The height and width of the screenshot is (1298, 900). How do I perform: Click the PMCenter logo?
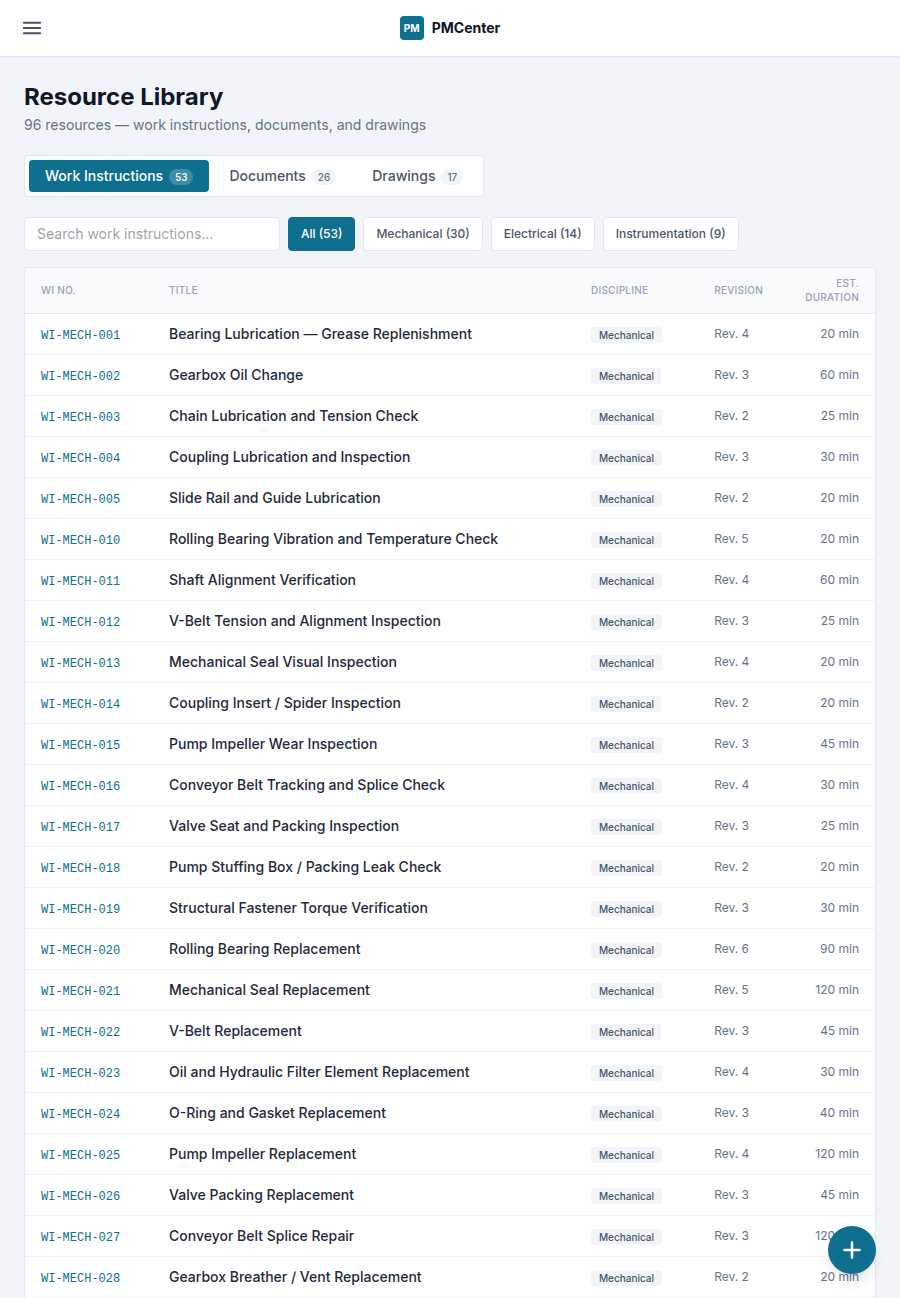450,28
